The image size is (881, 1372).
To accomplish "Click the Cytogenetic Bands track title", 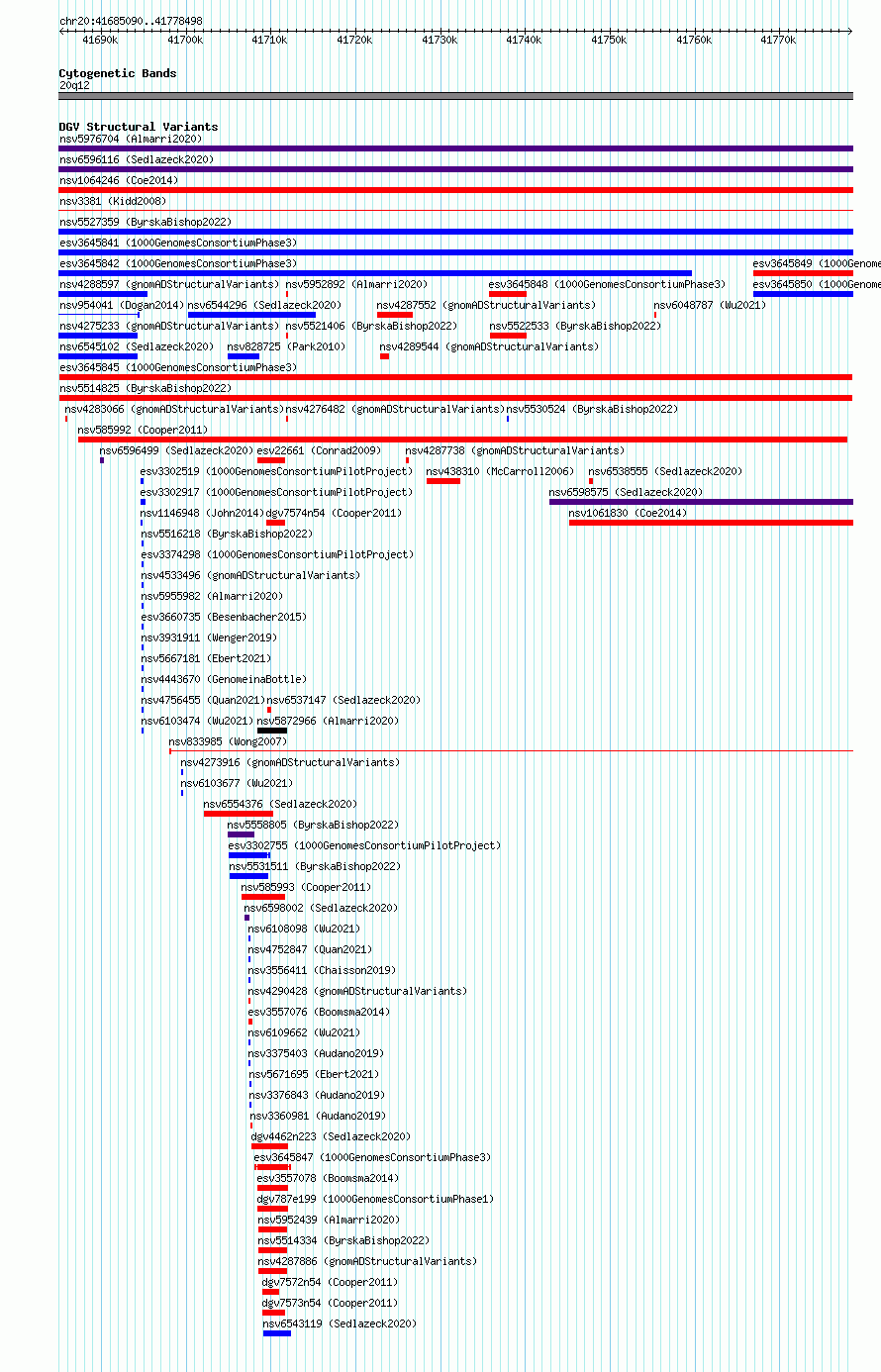I will point(118,73).
